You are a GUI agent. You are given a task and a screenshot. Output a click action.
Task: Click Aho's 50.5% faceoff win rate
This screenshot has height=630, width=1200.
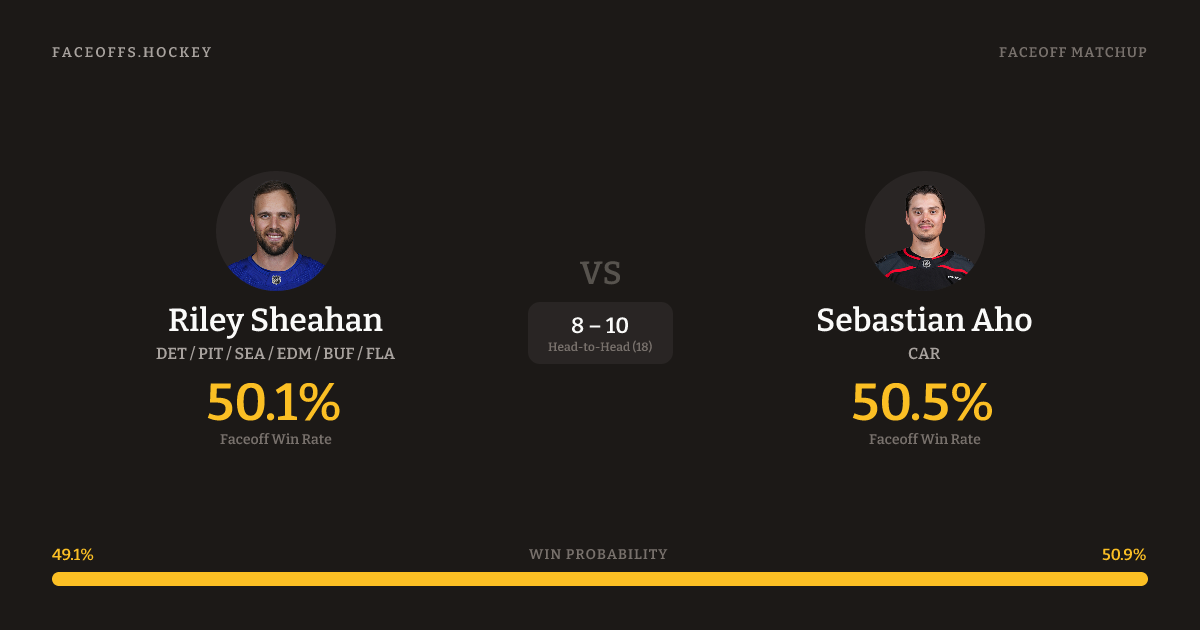click(x=922, y=402)
